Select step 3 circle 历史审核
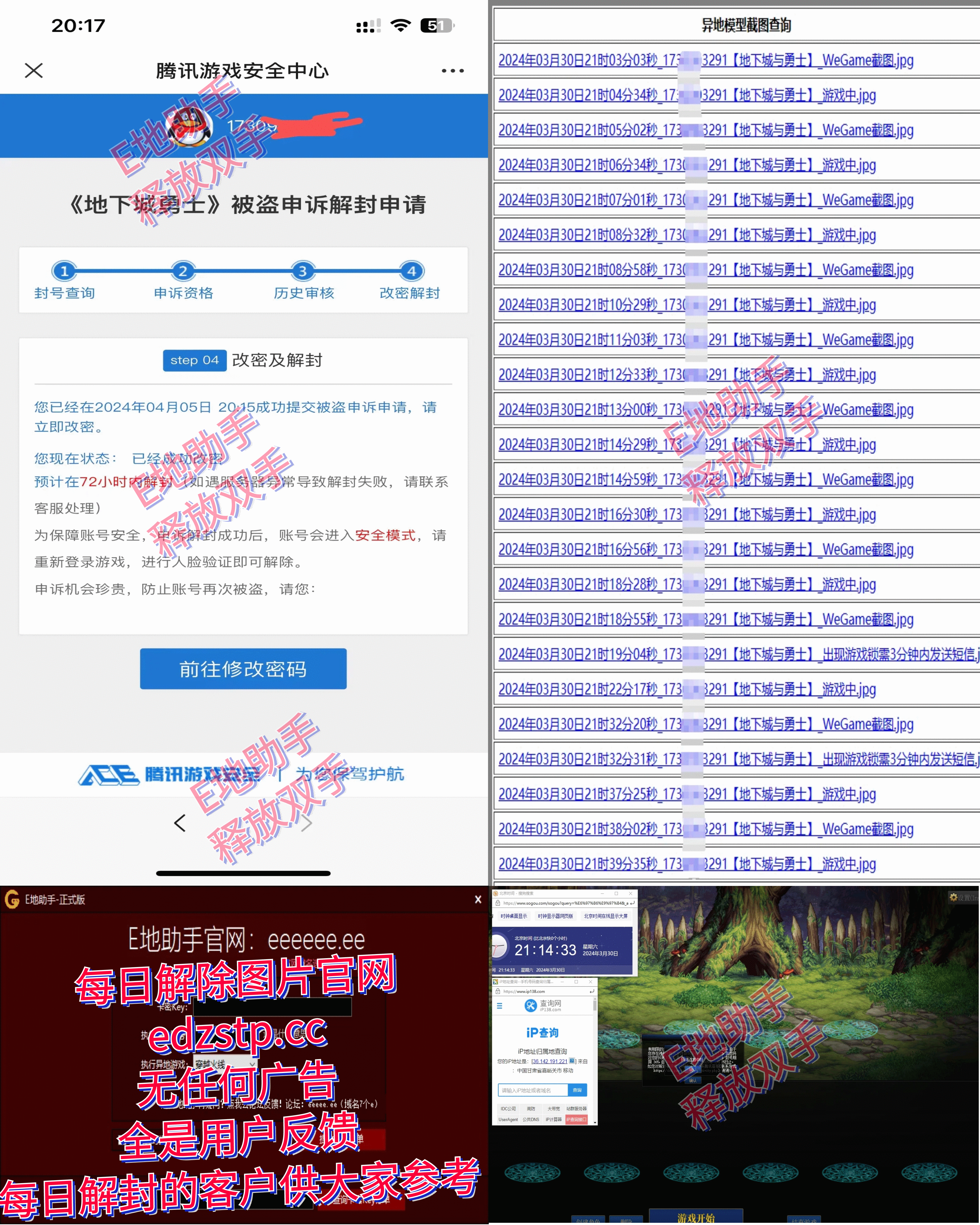 pyautogui.click(x=303, y=271)
